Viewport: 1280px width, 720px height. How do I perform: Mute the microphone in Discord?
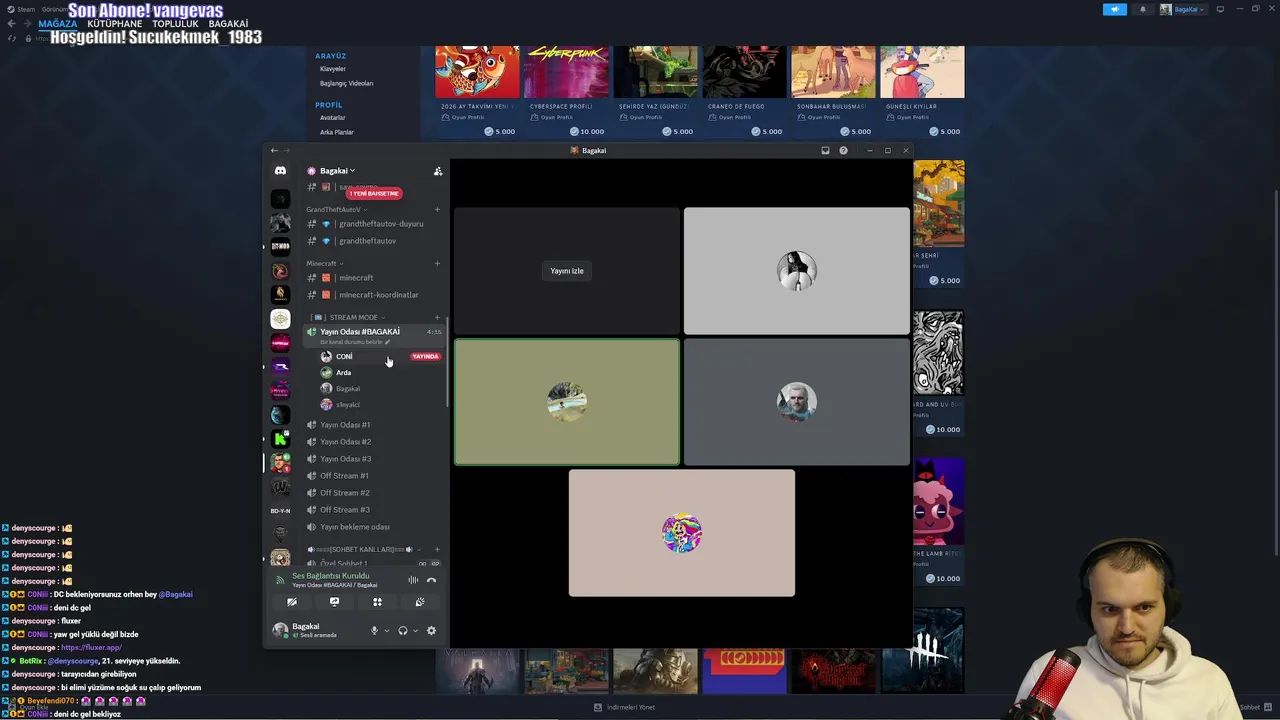coord(375,631)
